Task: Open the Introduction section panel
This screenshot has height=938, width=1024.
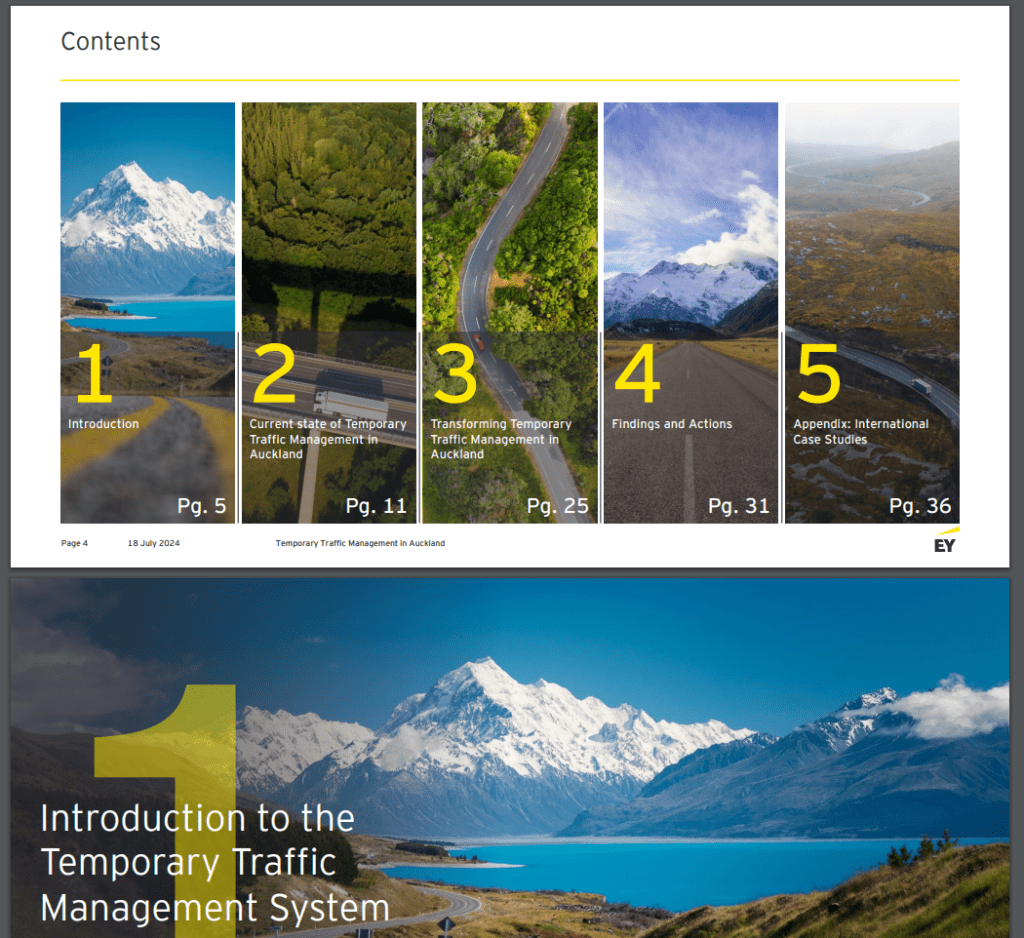Action: (x=148, y=312)
